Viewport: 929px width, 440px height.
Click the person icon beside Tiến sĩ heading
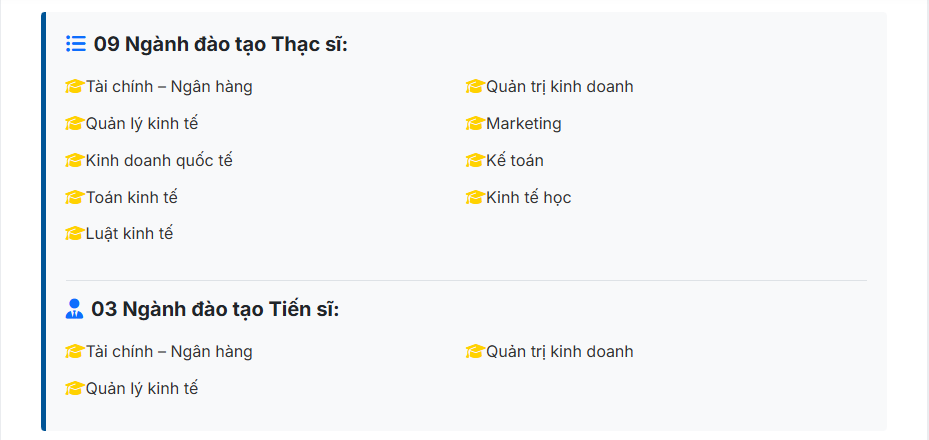coord(74,309)
